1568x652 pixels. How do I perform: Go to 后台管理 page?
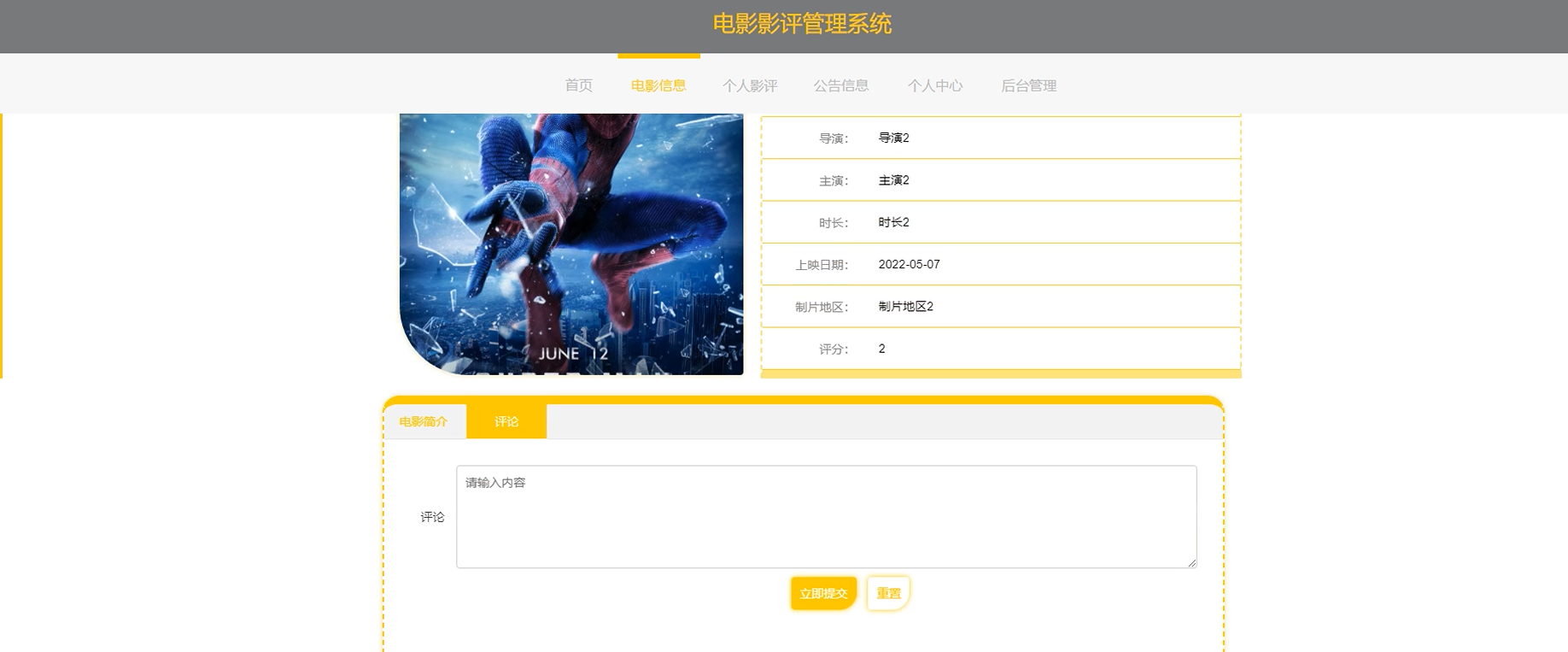tap(1029, 85)
